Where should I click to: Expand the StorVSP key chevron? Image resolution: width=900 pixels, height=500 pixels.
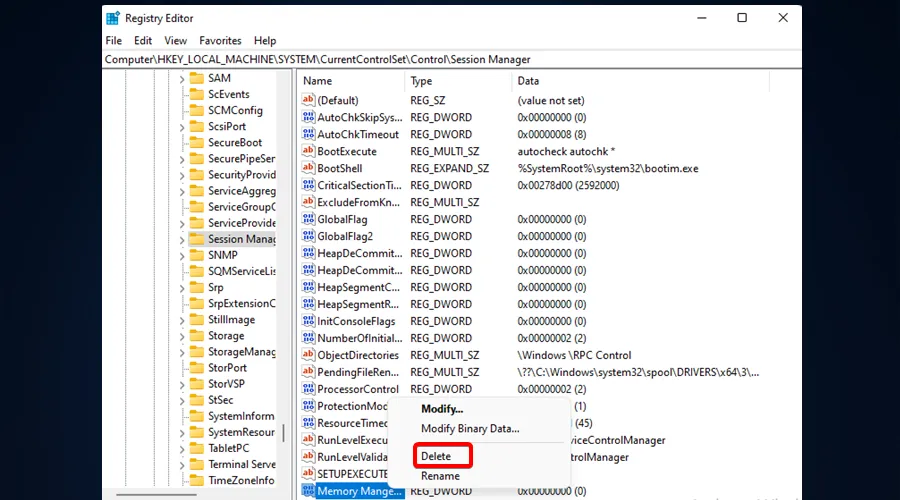click(x=182, y=384)
